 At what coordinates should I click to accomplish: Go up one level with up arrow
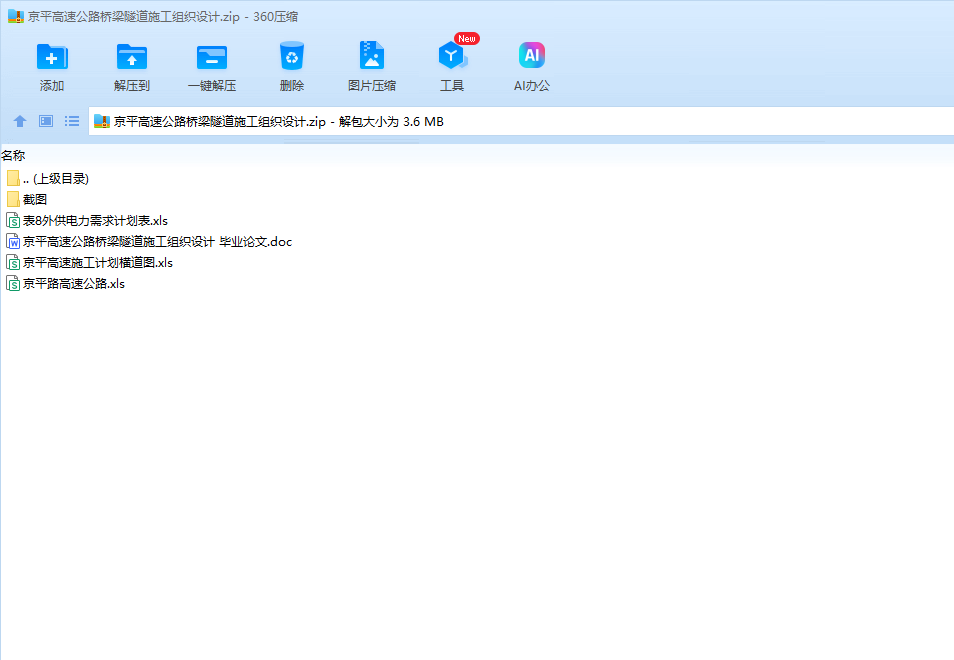[x=20, y=121]
